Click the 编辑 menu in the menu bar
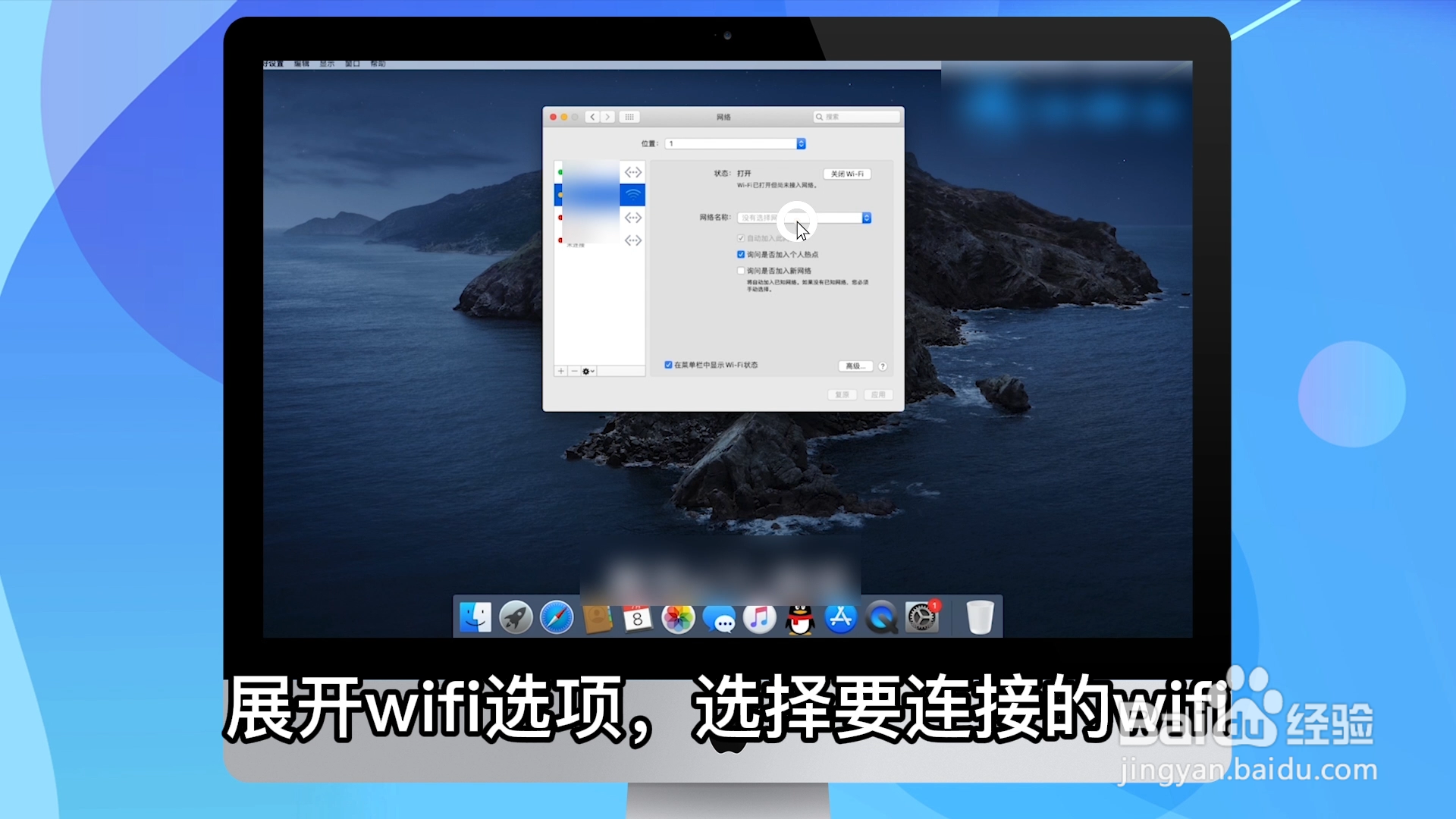1456x819 pixels. [301, 64]
